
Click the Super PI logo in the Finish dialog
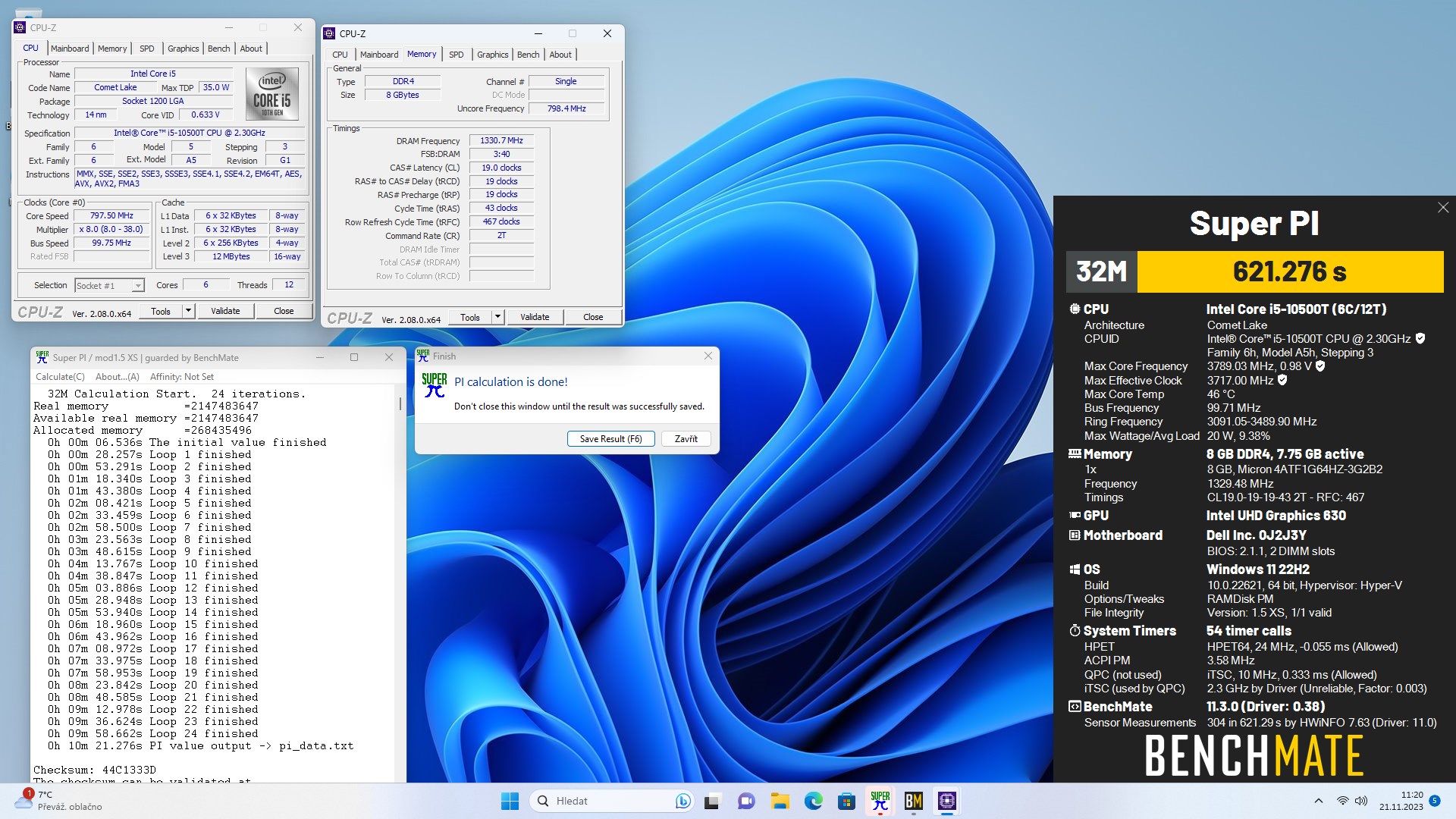(x=435, y=385)
